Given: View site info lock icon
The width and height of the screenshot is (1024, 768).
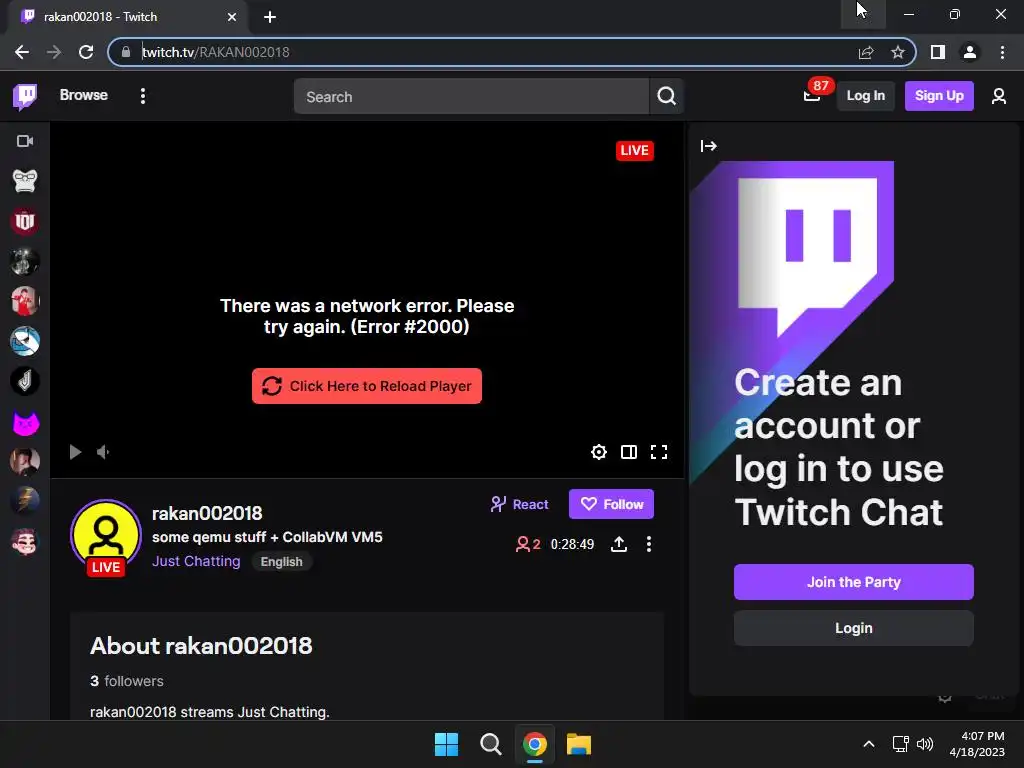Looking at the screenshot, I should click(126, 52).
